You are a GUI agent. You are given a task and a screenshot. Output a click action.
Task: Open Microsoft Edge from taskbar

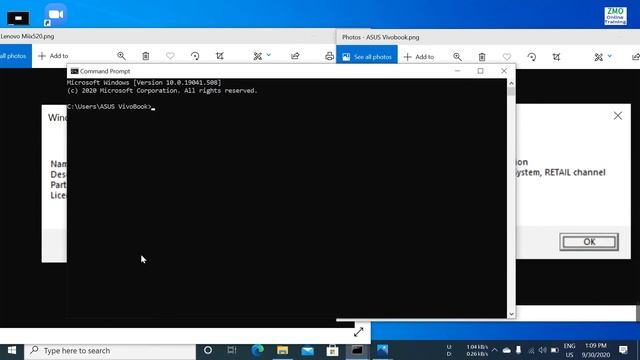point(257,350)
